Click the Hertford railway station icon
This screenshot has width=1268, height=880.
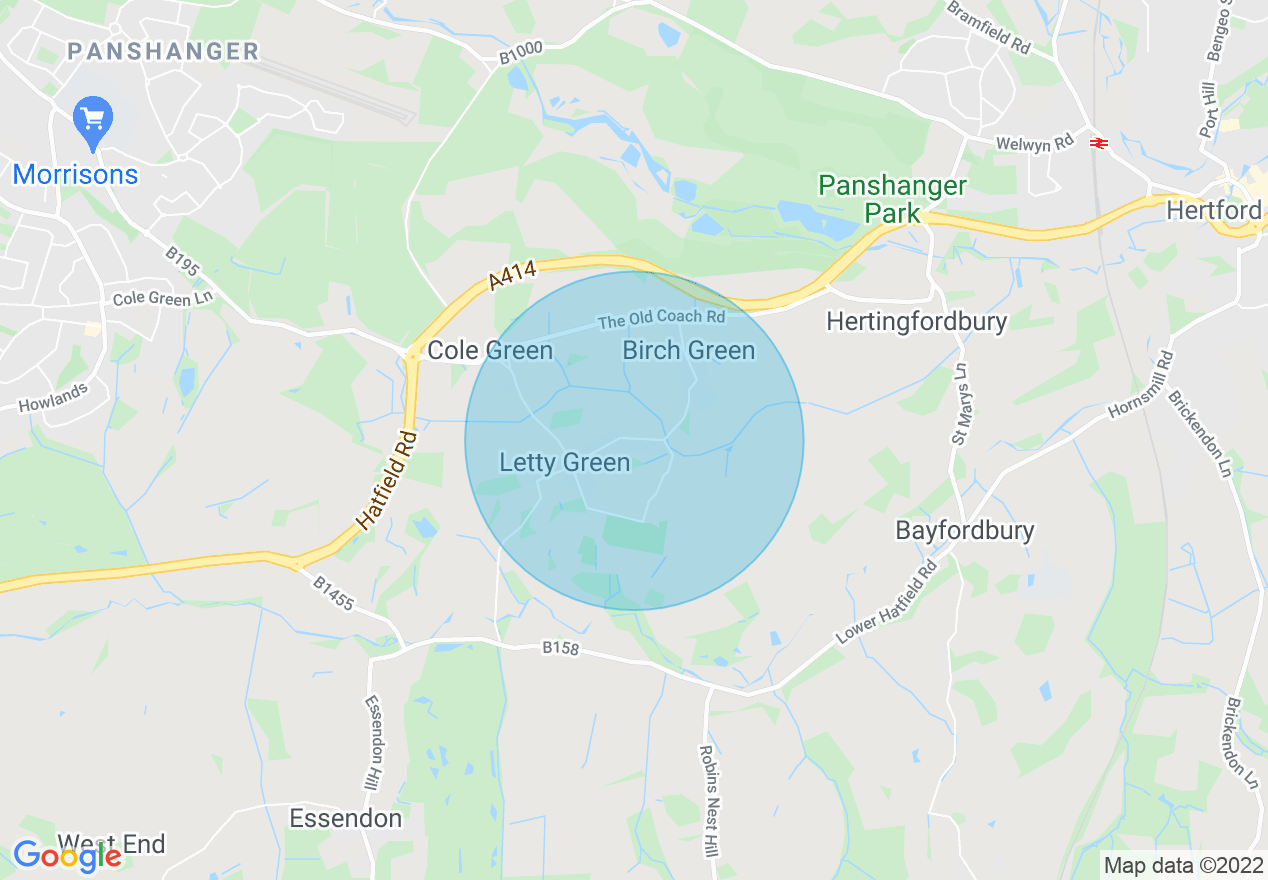(1098, 143)
